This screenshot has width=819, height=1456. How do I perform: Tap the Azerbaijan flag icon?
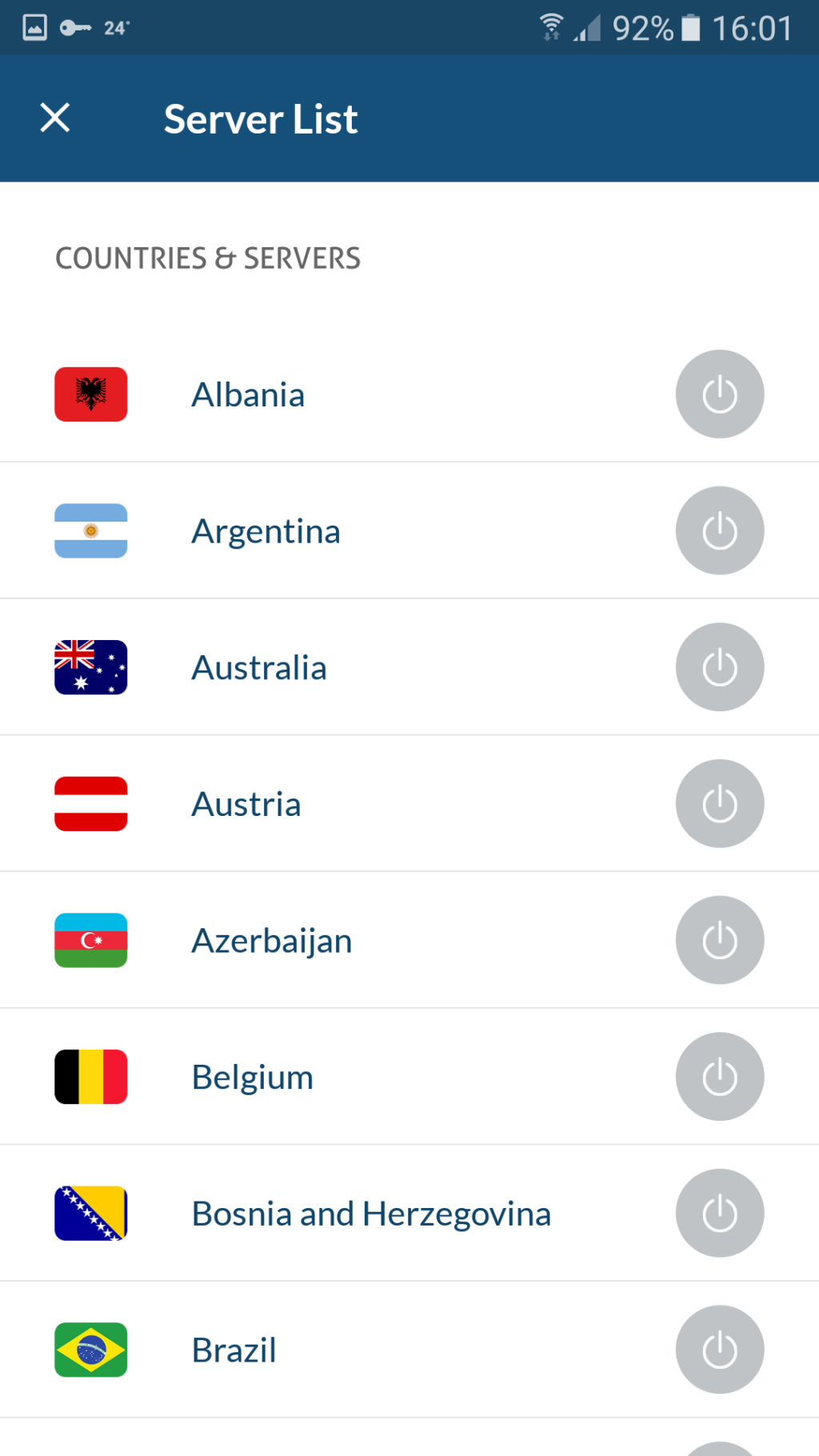click(91, 941)
